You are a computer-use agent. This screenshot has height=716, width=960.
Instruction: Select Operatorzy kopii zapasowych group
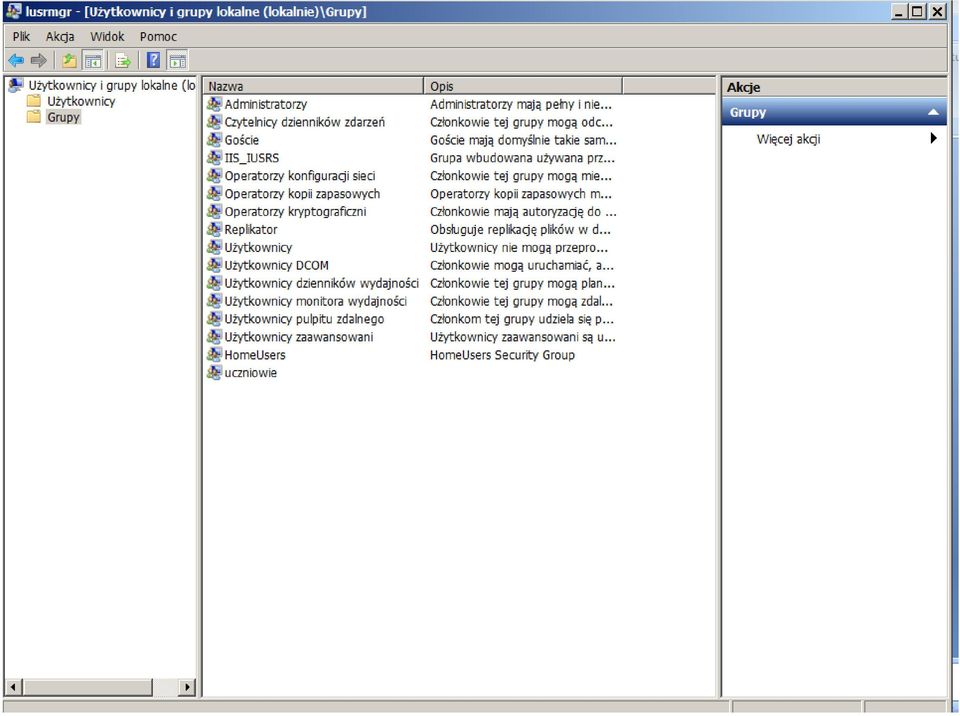[302, 194]
